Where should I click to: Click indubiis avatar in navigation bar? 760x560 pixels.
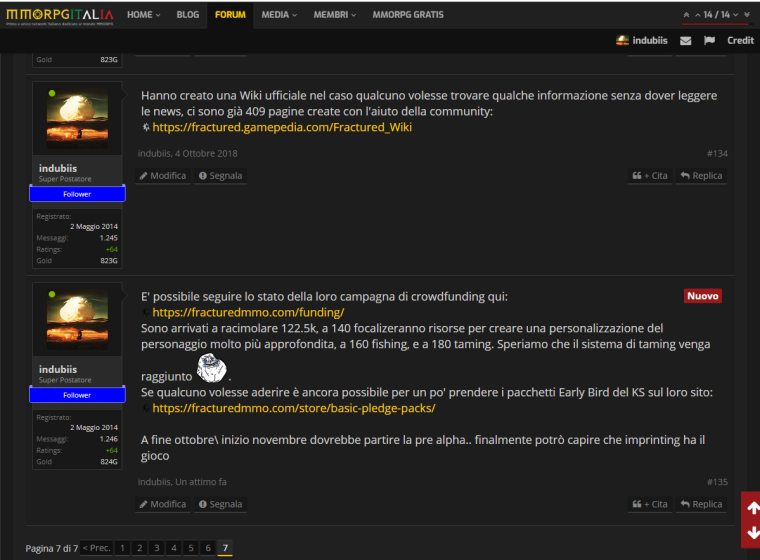623,41
